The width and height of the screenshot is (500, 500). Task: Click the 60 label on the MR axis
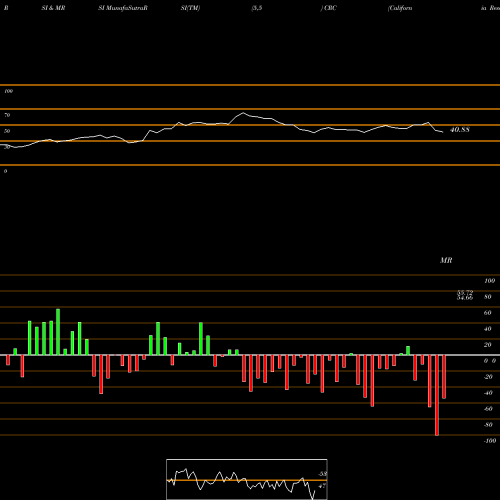(488, 313)
